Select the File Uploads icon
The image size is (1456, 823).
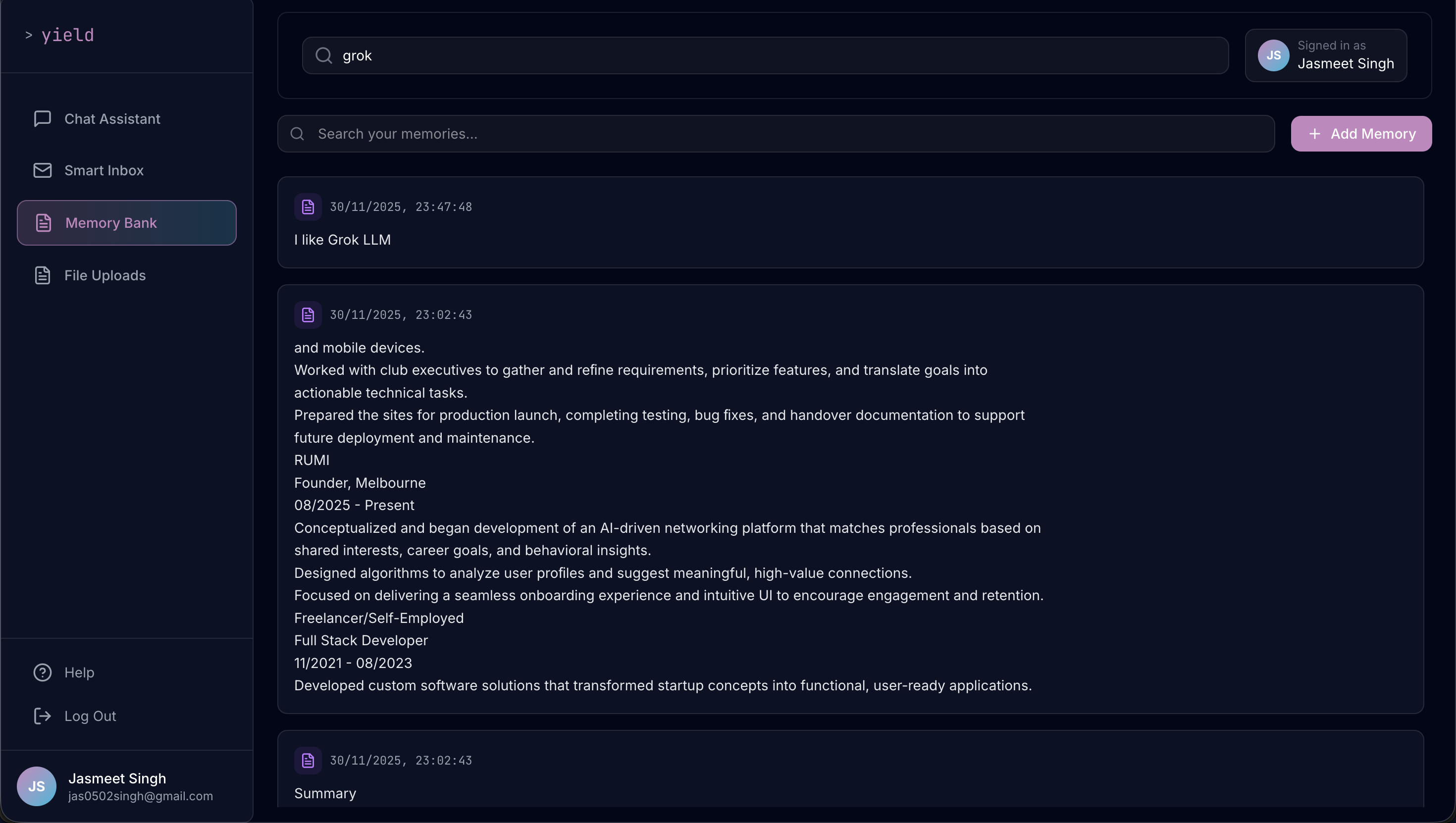click(43, 275)
